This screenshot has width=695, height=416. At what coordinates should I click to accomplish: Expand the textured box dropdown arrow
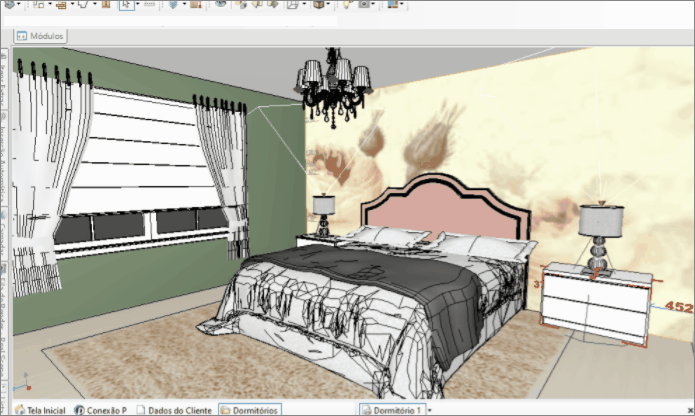point(328,4)
